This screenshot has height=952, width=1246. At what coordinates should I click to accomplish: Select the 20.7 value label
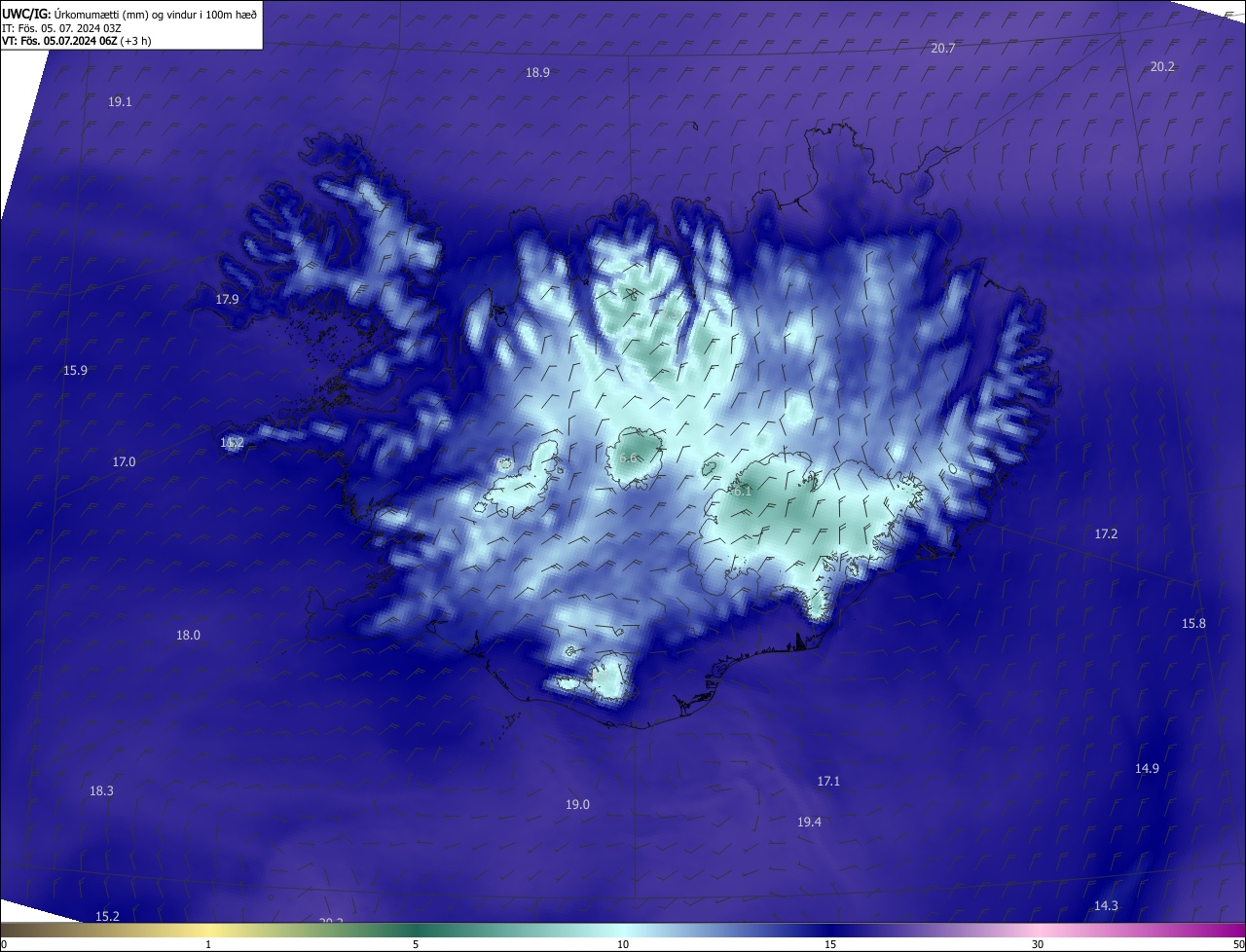pyautogui.click(x=942, y=48)
